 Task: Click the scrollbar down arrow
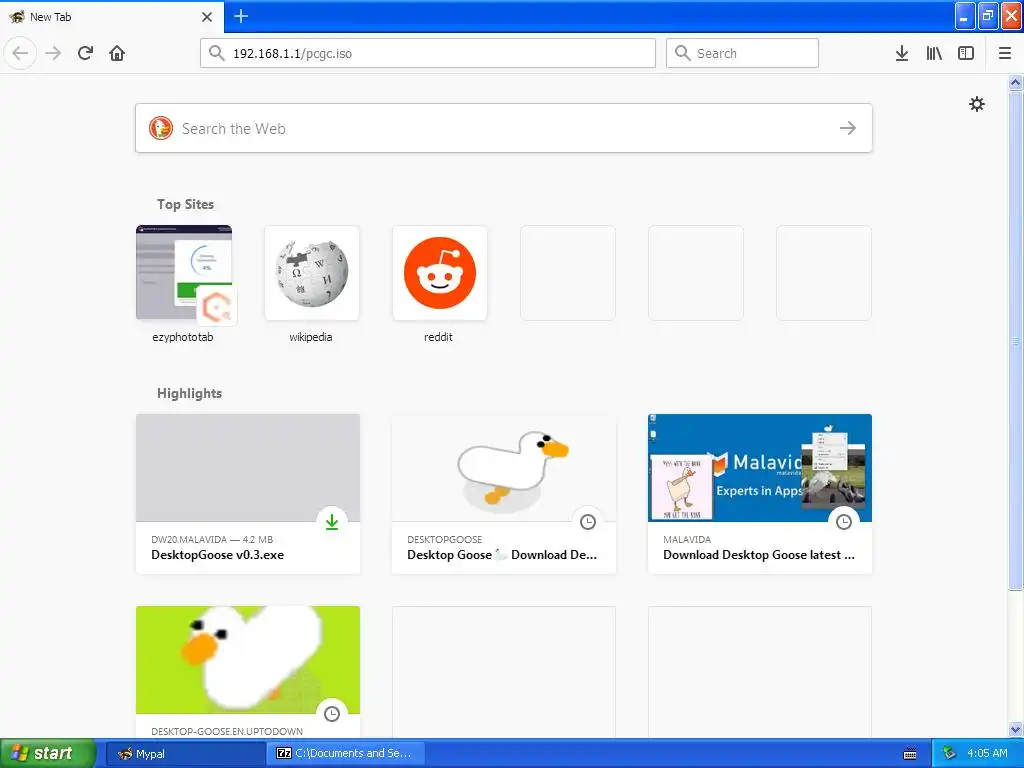pyautogui.click(x=1015, y=729)
